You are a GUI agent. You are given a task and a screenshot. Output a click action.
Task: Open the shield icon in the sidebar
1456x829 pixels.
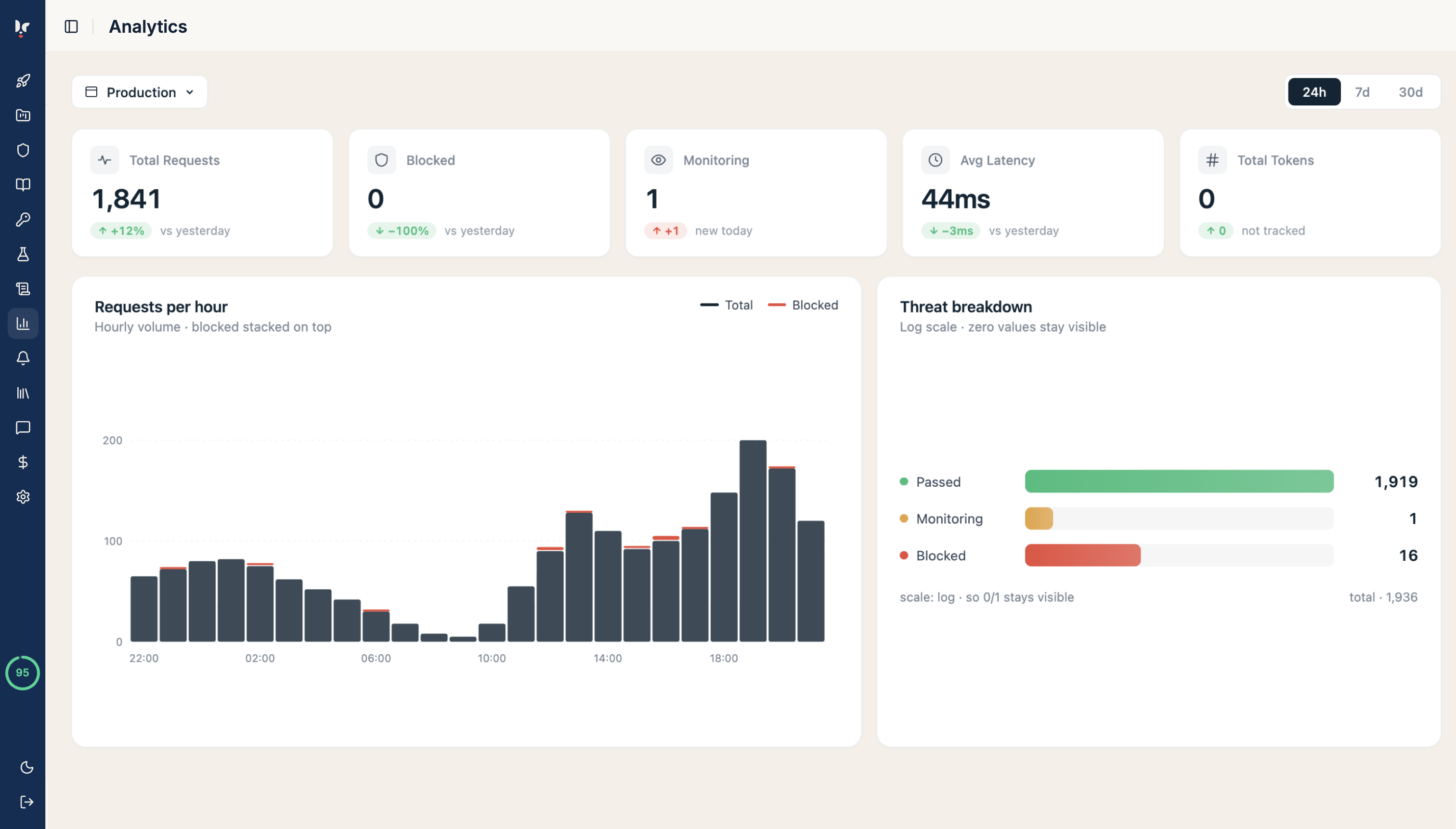[23, 150]
